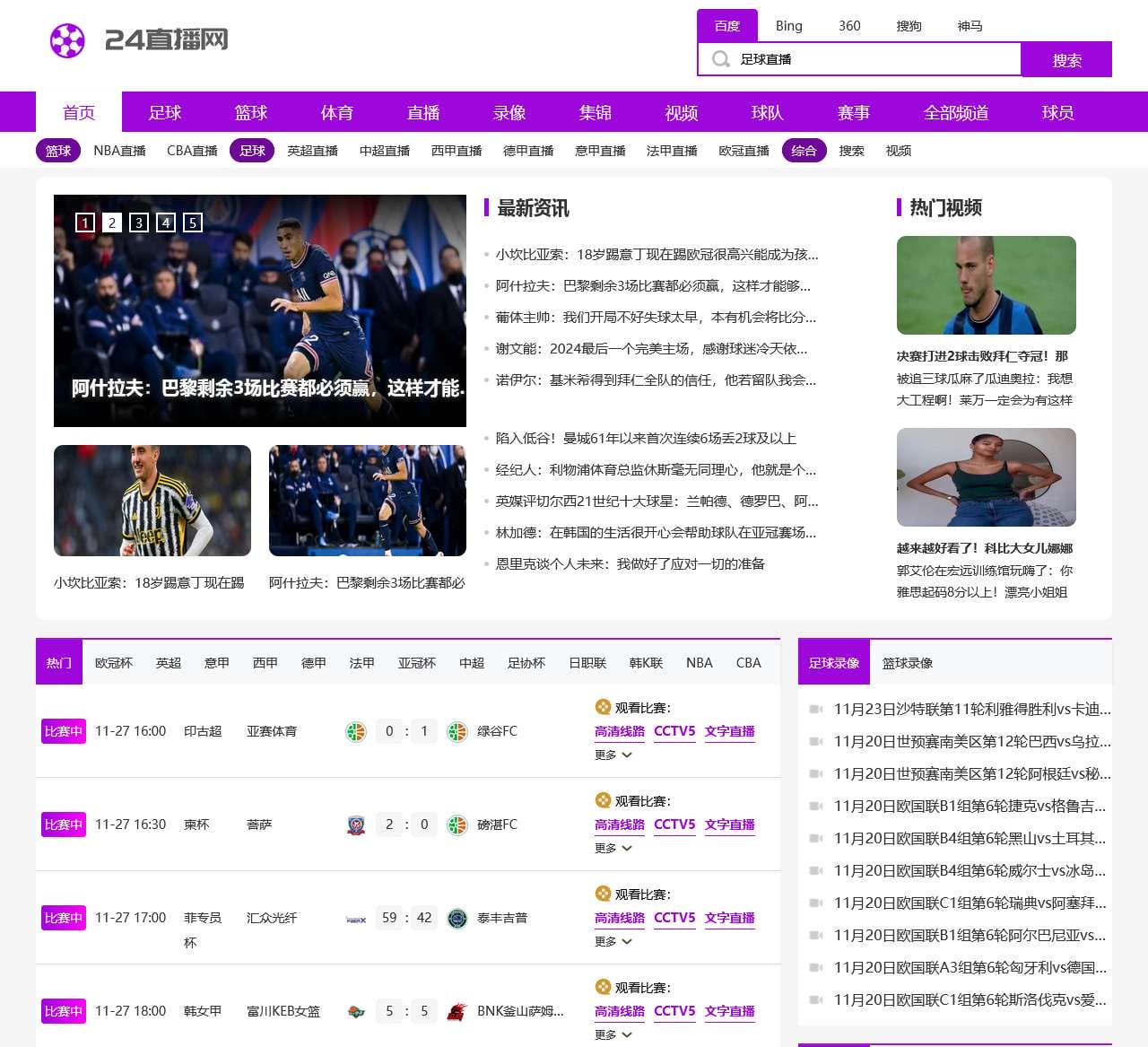Open the CCTV5 link for 汇众光纤 match
This screenshot has height=1047, width=1148.
click(x=674, y=918)
